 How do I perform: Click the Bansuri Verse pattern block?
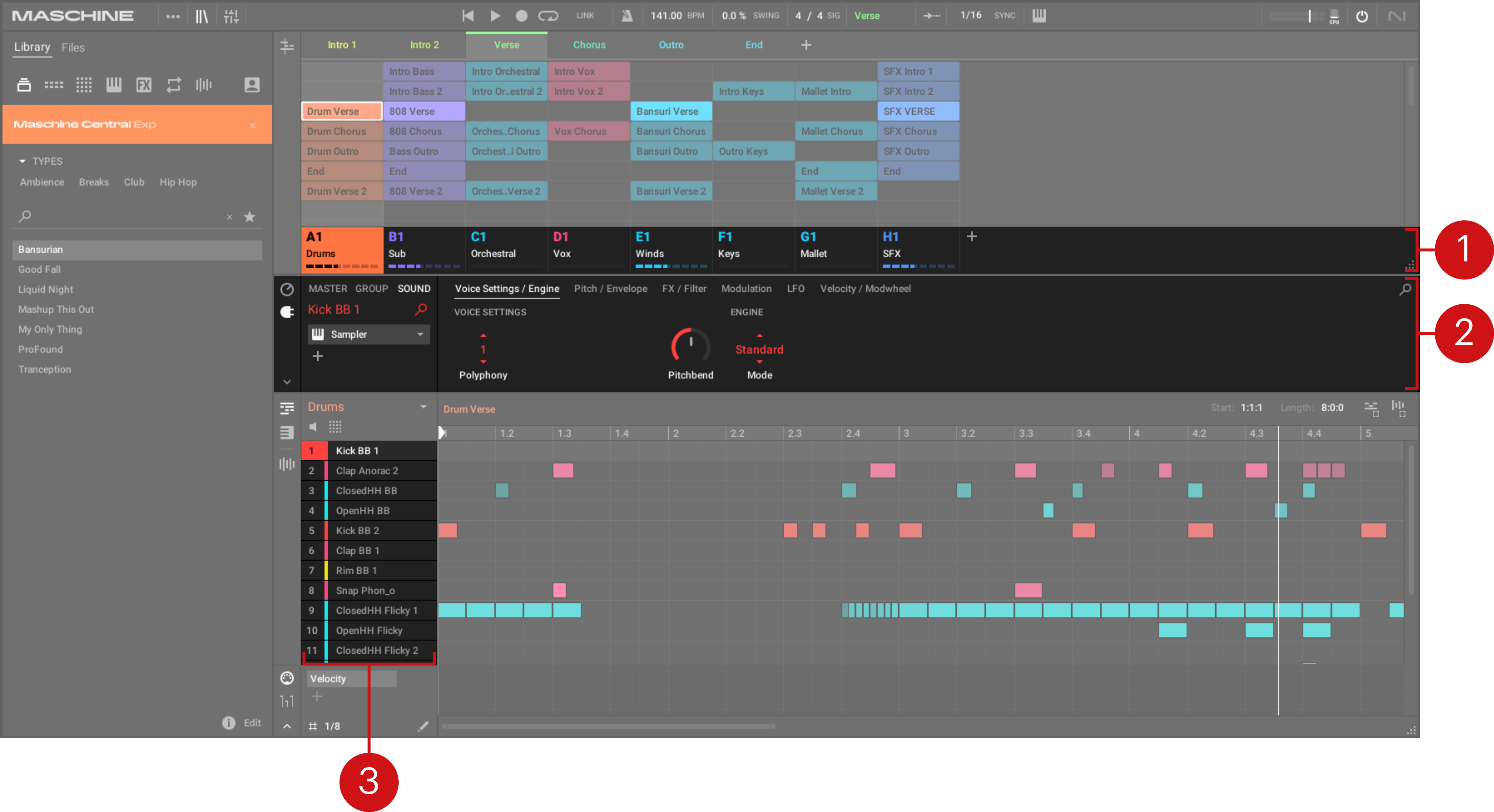click(x=670, y=111)
